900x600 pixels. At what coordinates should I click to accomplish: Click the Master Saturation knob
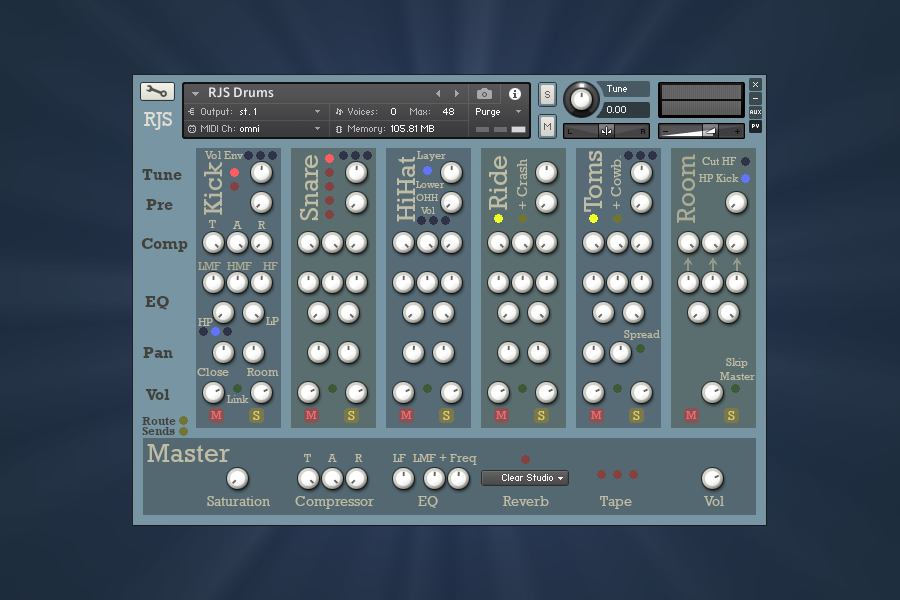[237, 478]
